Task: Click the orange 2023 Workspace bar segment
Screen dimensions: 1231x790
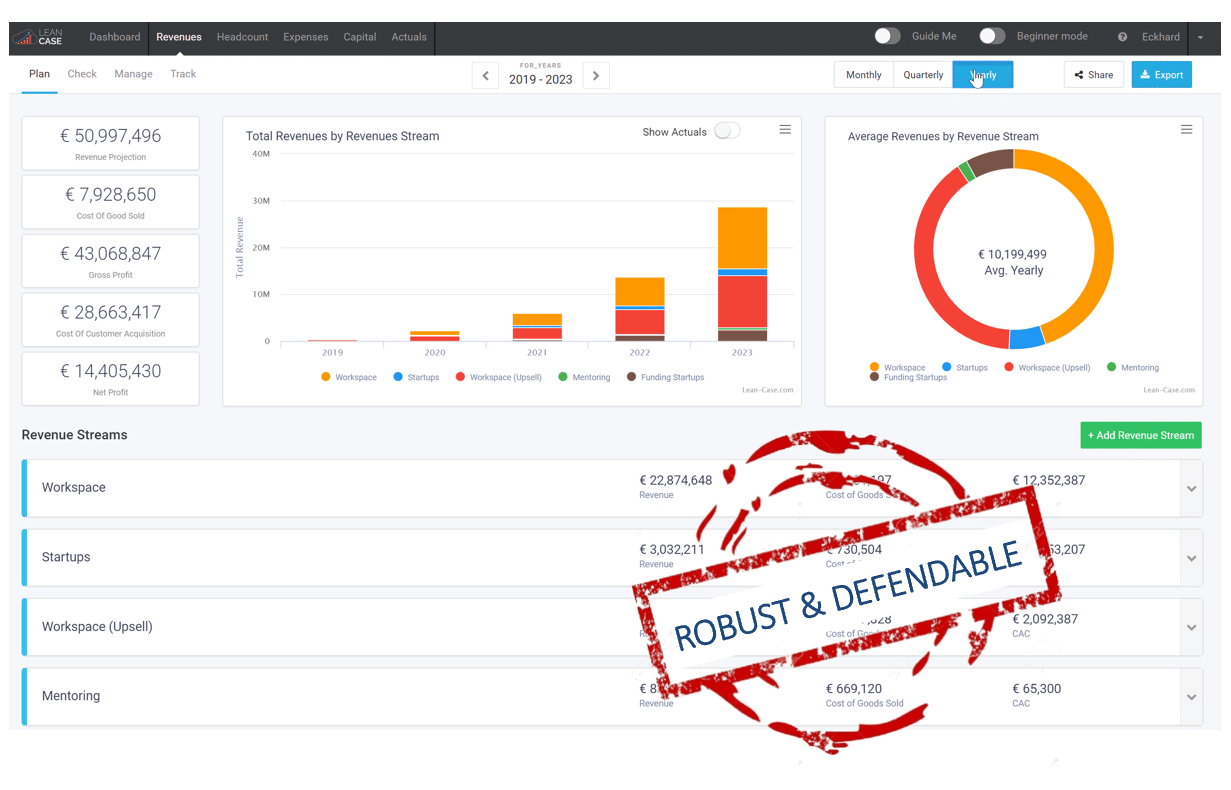Action: point(742,238)
